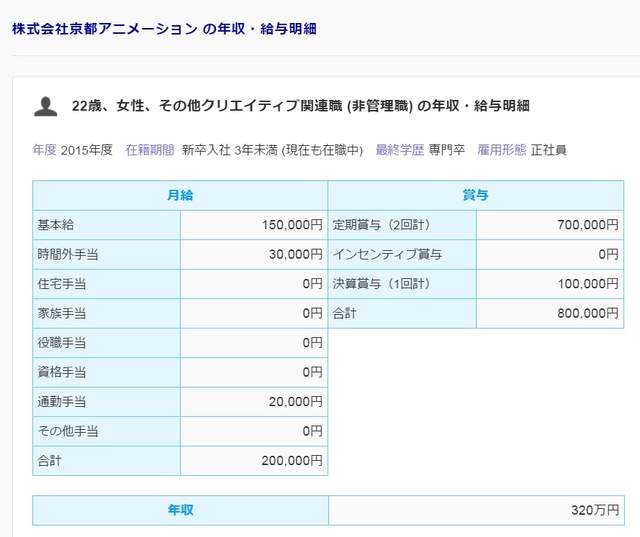Click the 22歳、女性 profile heading
This screenshot has height=537, width=640.
pyautogui.click(x=301, y=106)
